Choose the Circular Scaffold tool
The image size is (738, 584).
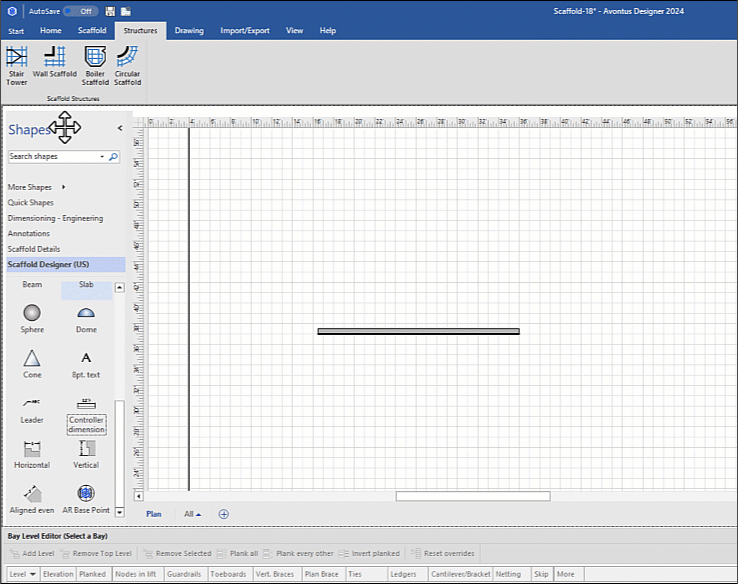click(x=127, y=64)
